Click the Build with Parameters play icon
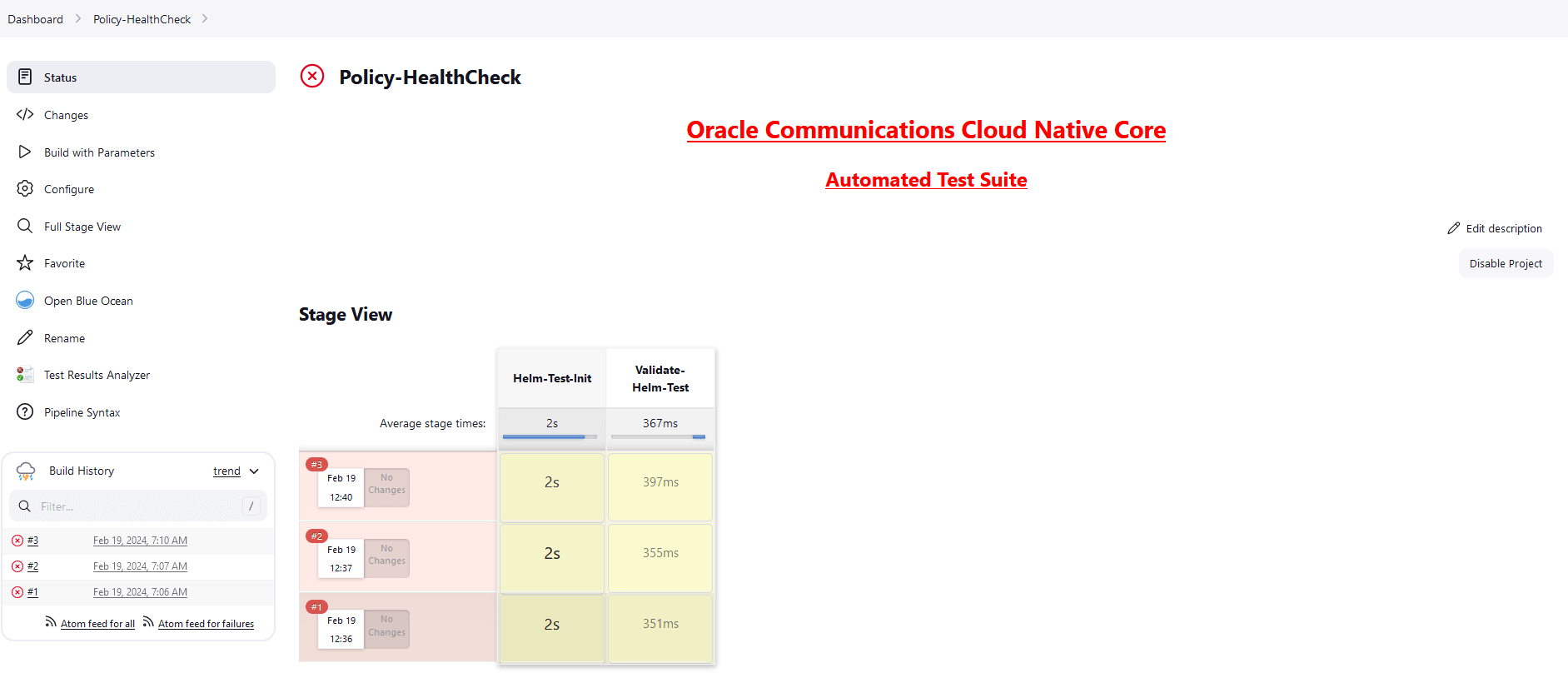1568x678 pixels. coord(25,152)
